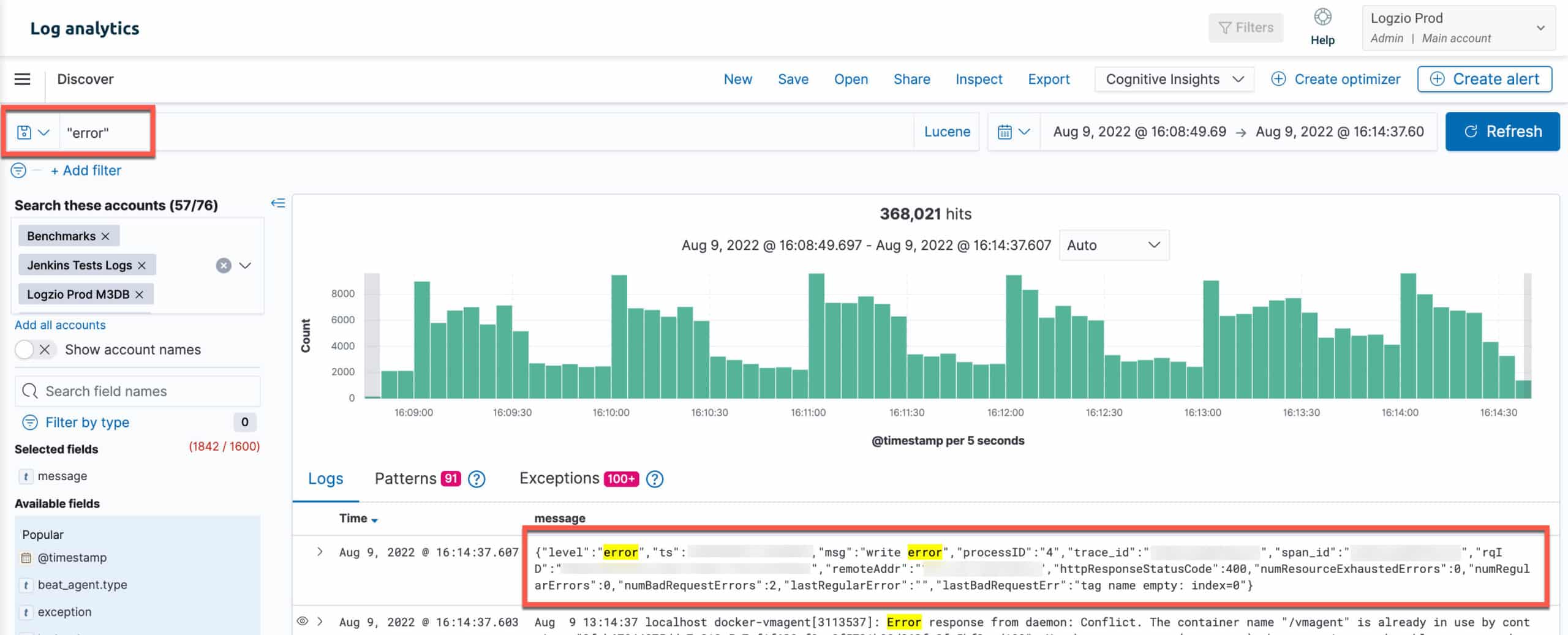Collapse the fields sidebar arrow icon
The height and width of the screenshot is (635, 1568).
tap(278, 203)
